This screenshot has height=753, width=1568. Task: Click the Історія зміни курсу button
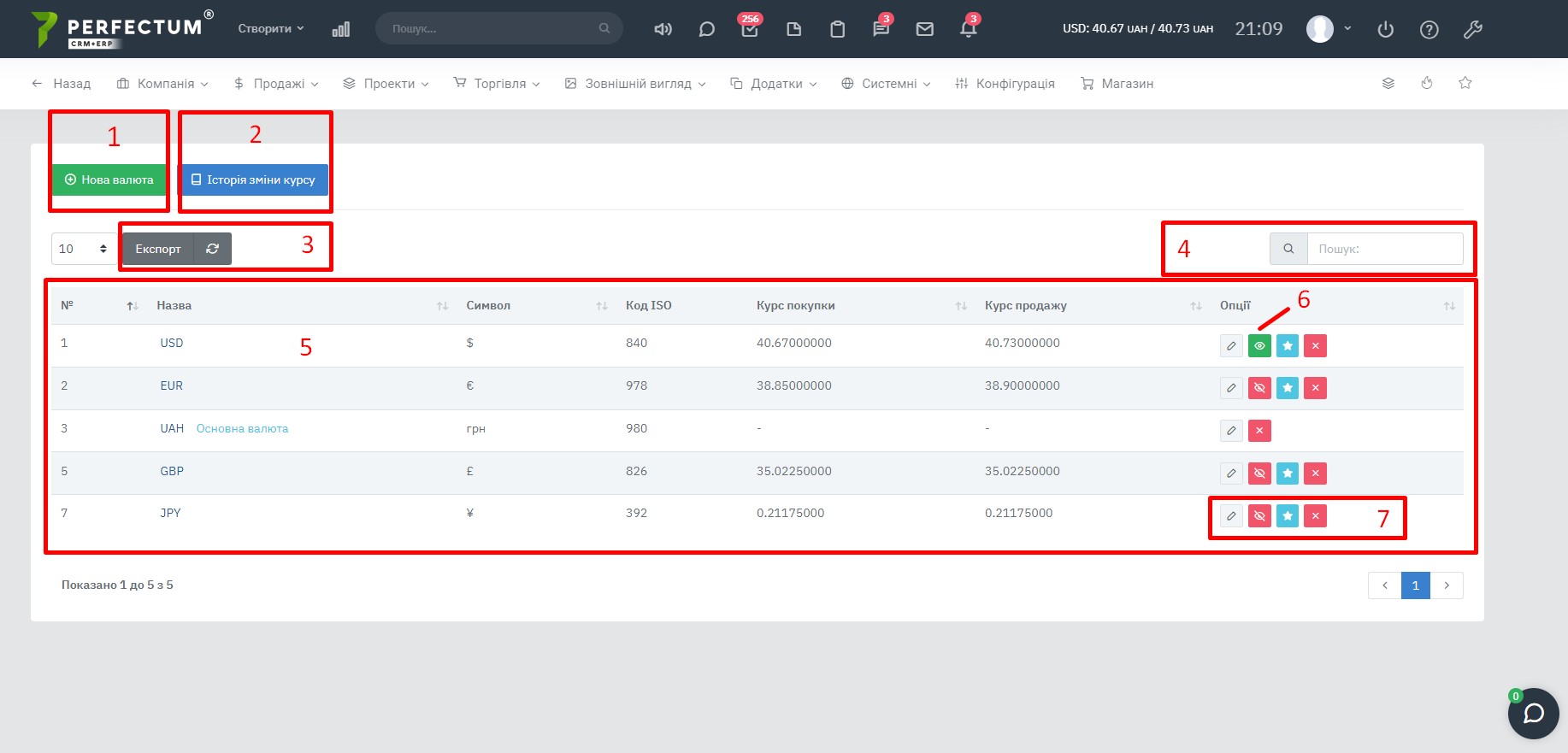pyautogui.click(x=253, y=179)
